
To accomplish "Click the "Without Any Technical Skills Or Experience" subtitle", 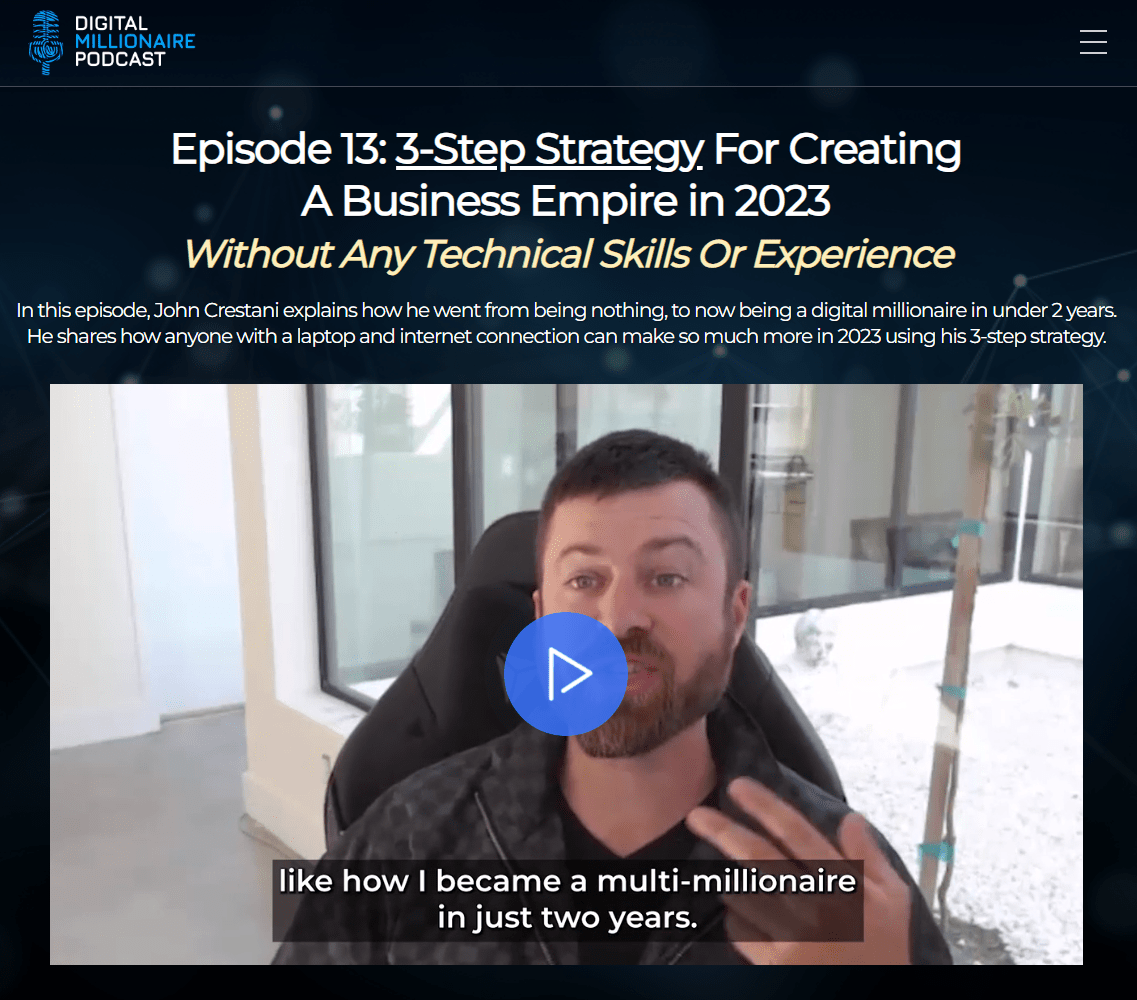I will point(568,255).
